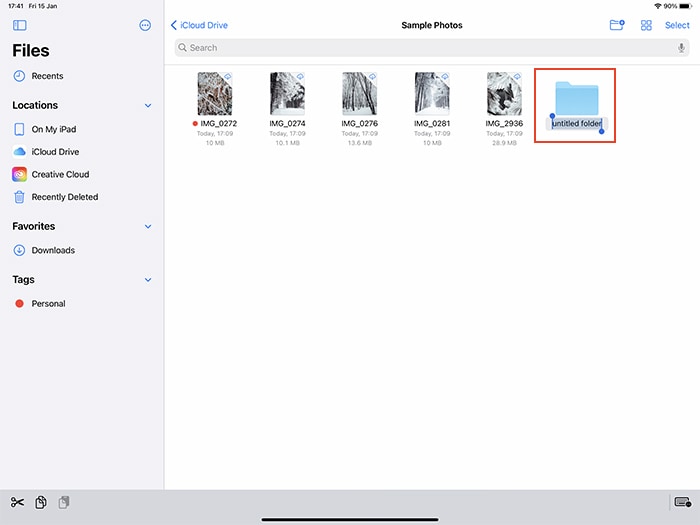
Task: Toggle the sidebar panel icon
Action: (x=20, y=25)
